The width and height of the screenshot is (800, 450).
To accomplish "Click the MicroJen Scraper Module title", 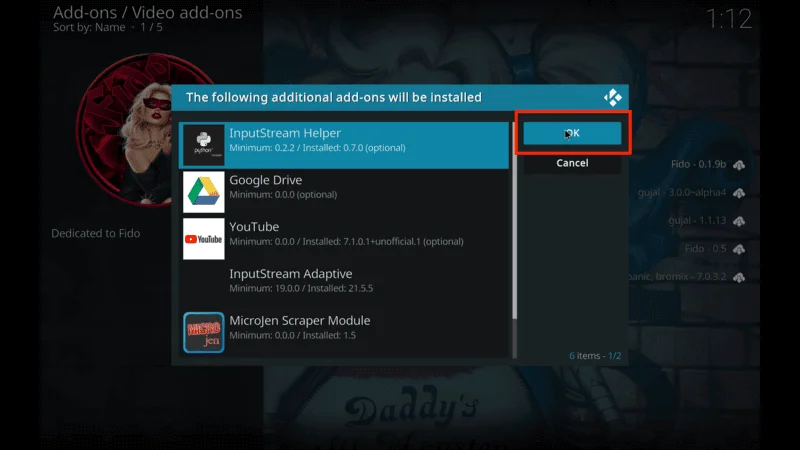I will click(x=299, y=320).
